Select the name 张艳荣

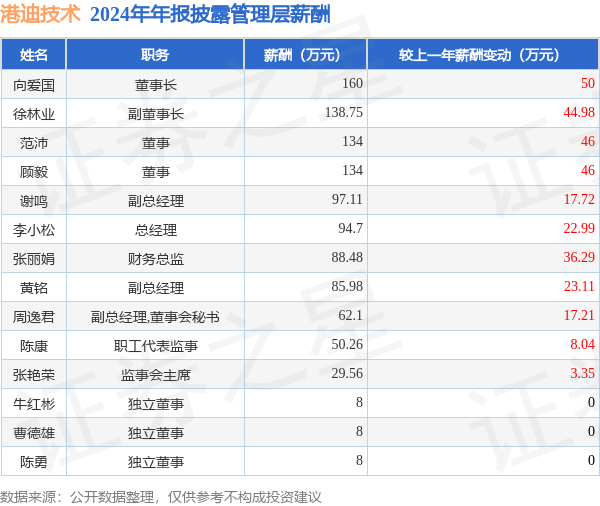(34, 375)
